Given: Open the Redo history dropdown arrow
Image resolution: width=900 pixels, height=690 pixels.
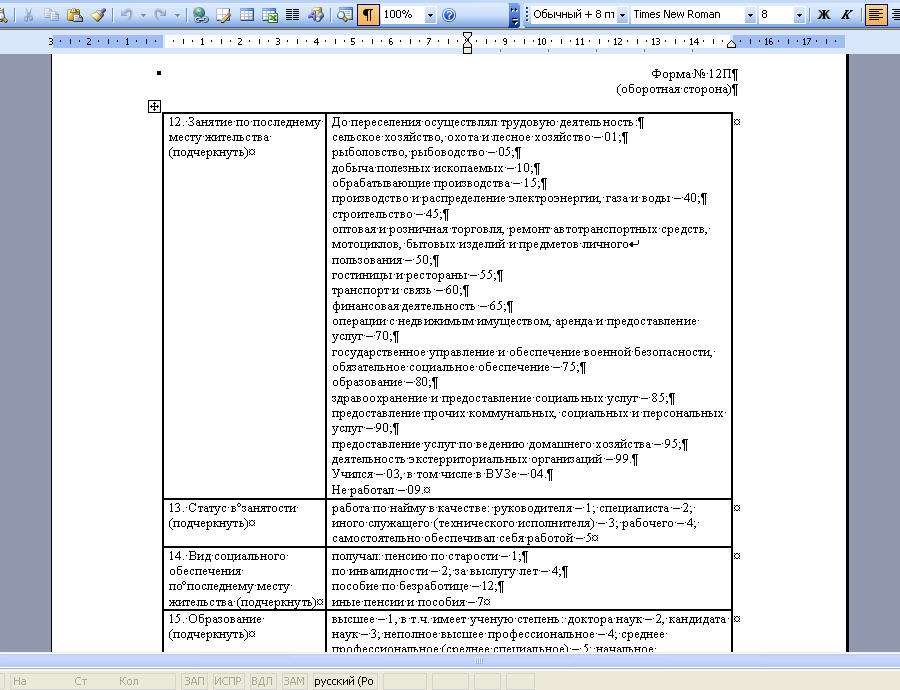Looking at the screenshot, I should coord(177,15).
